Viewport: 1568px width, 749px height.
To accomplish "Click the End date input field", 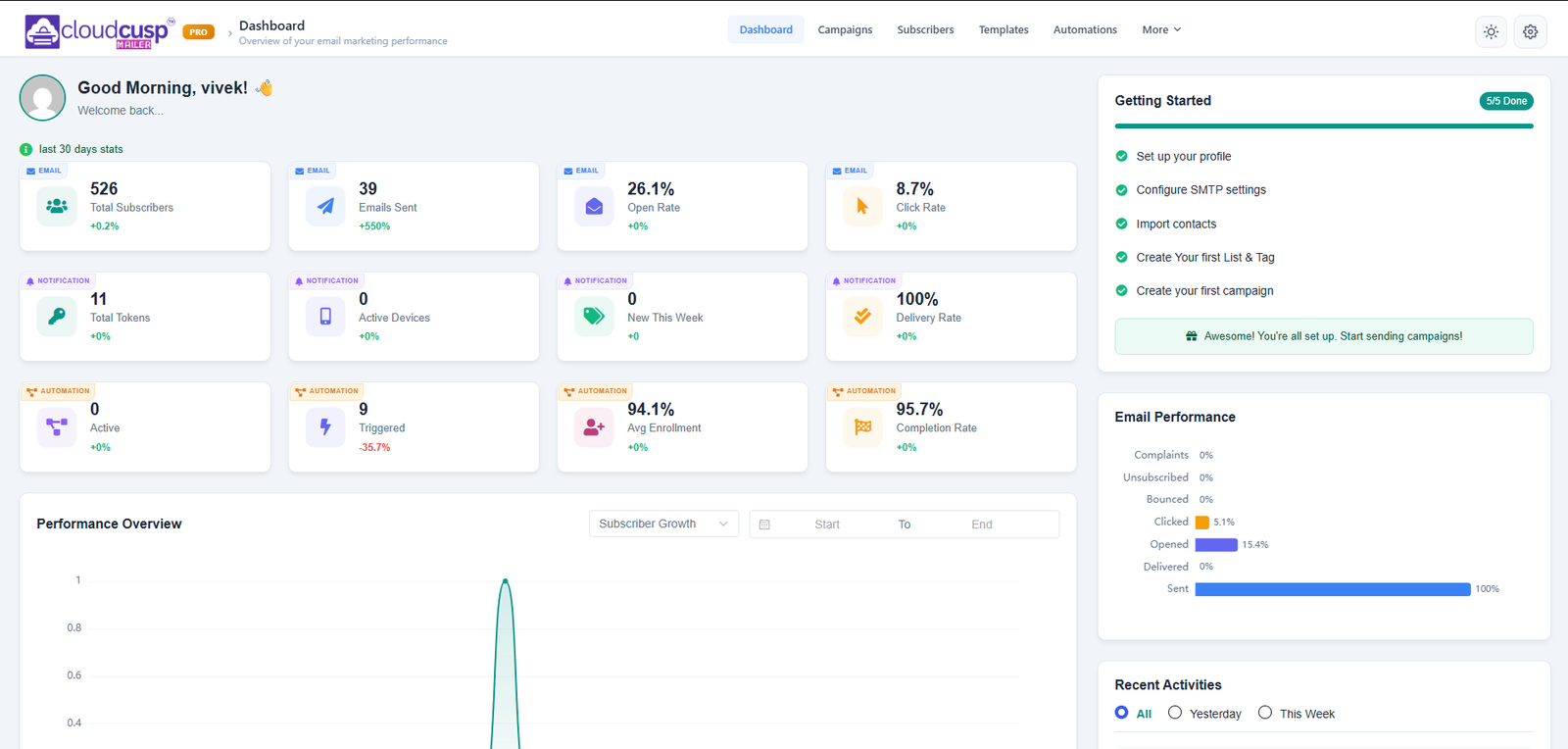I will point(982,524).
